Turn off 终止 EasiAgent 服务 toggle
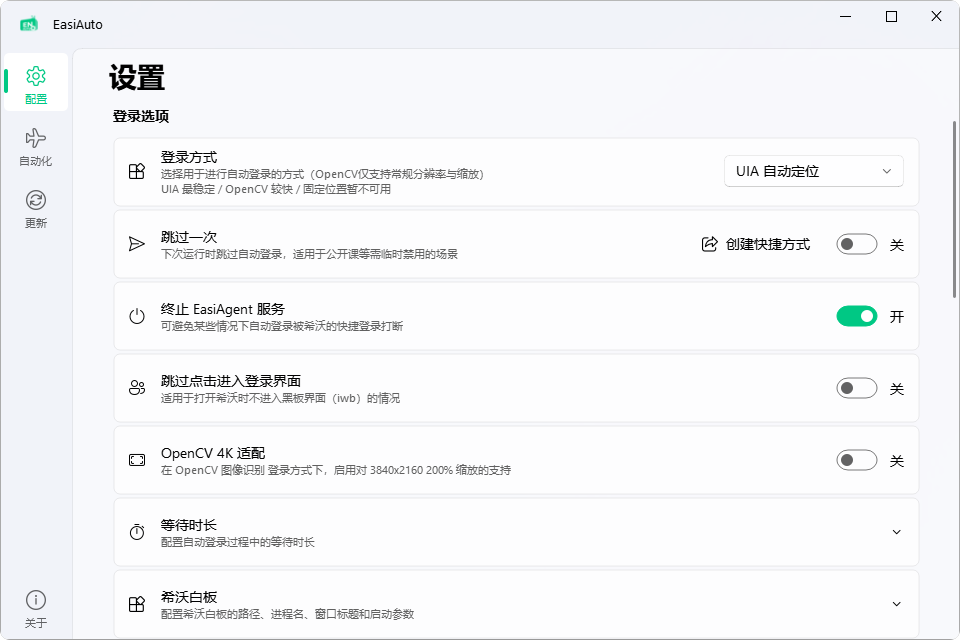 point(856,316)
